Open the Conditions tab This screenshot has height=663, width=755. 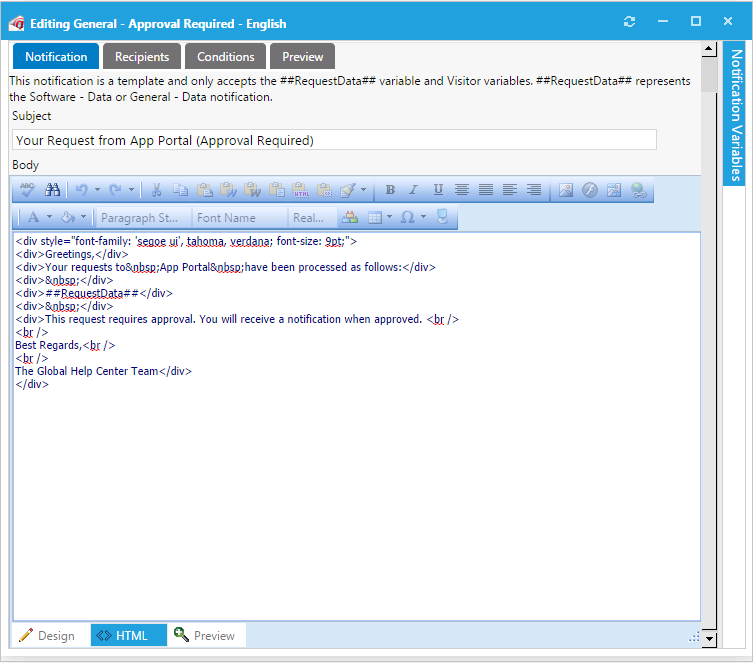click(x=225, y=57)
